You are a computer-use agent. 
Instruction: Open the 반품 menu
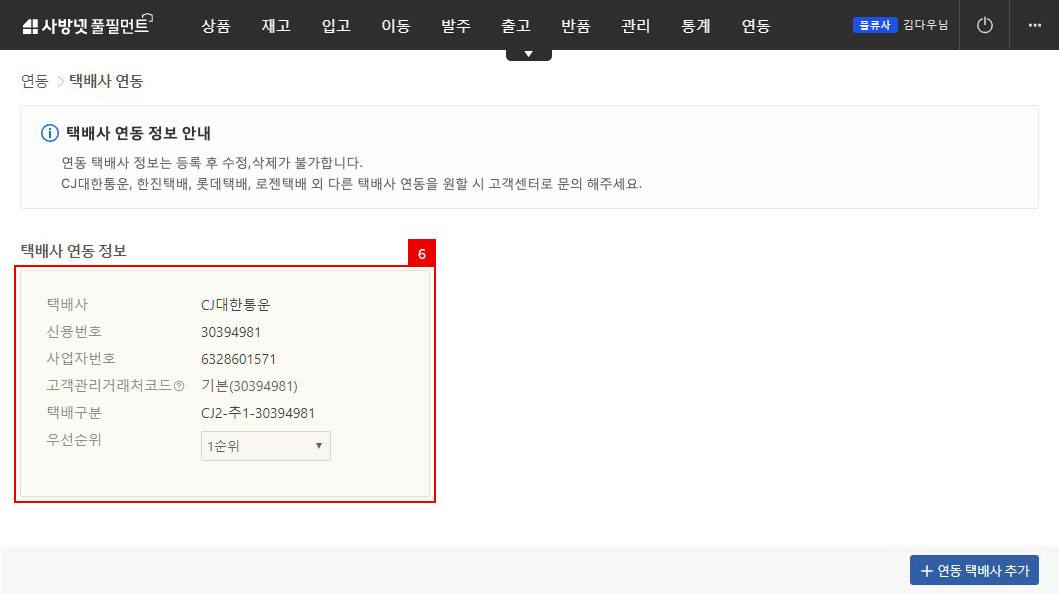point(575,26)
